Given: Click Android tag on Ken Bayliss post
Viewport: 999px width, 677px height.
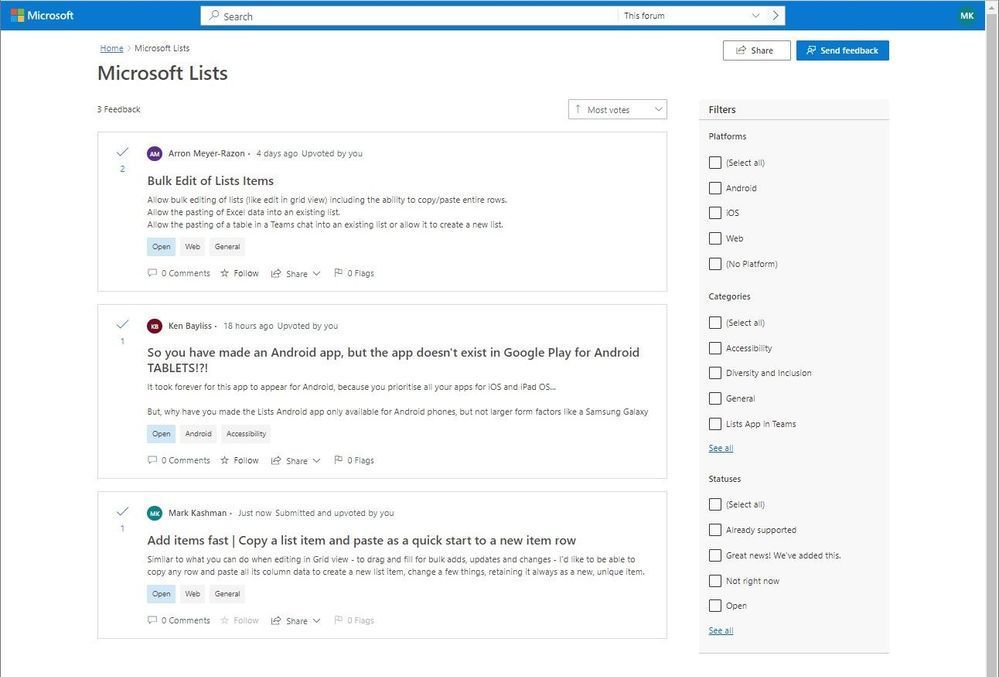Looking at the screenshot, I should pos(198,434).
